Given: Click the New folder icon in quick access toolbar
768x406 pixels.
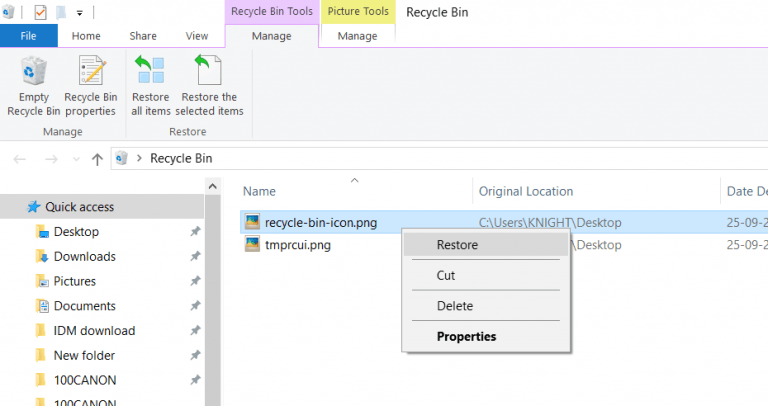Looking at the screenshot, I should (61, 12).
